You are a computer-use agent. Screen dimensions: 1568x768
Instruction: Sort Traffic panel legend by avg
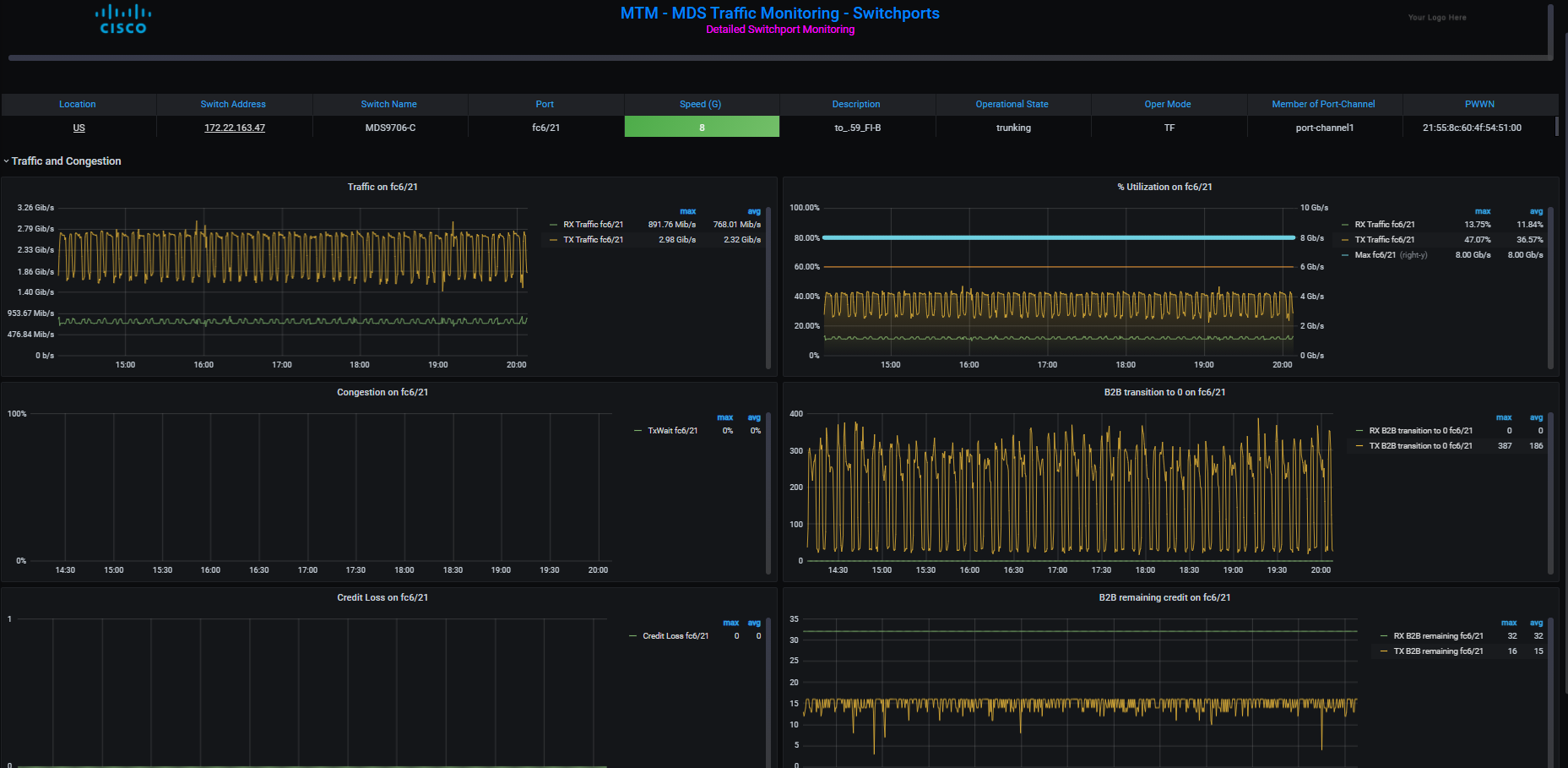point(754,211)
